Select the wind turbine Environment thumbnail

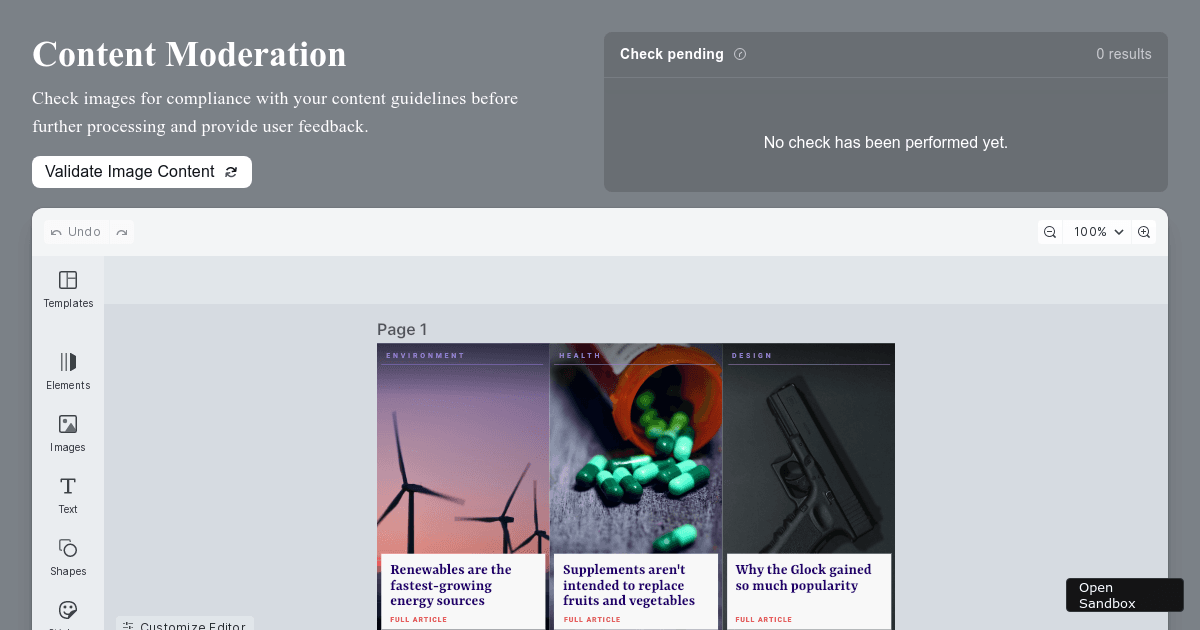[x=462, y=450]
